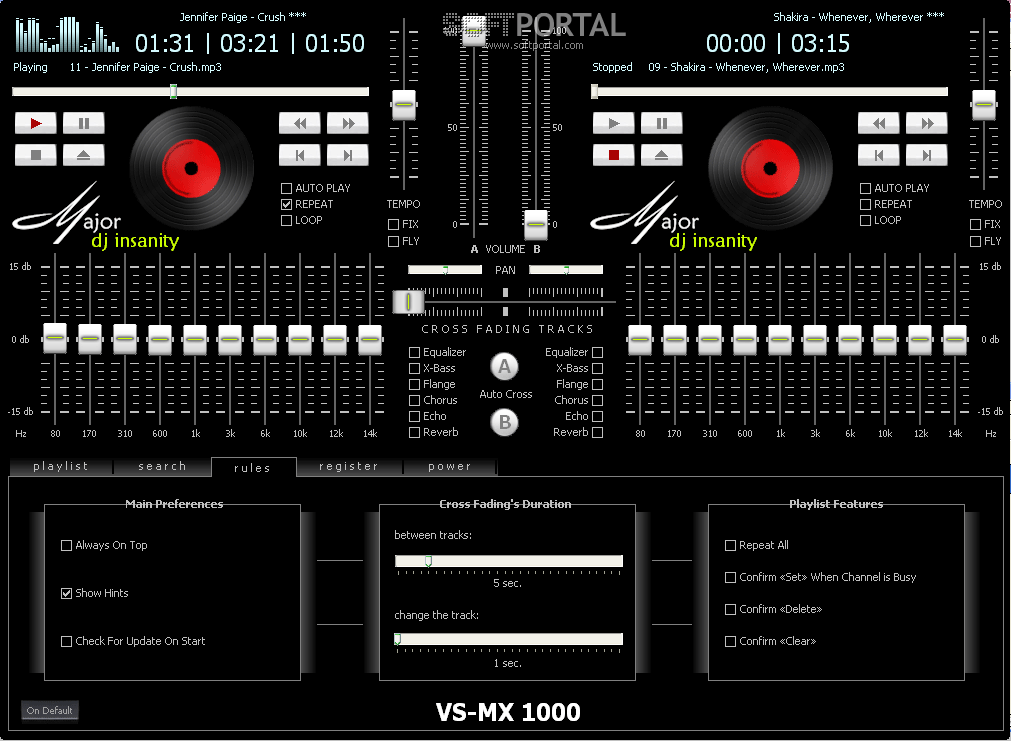Uncheck REPEAT on deck A
Screen dimensions: 1011x741
point(287,204)
